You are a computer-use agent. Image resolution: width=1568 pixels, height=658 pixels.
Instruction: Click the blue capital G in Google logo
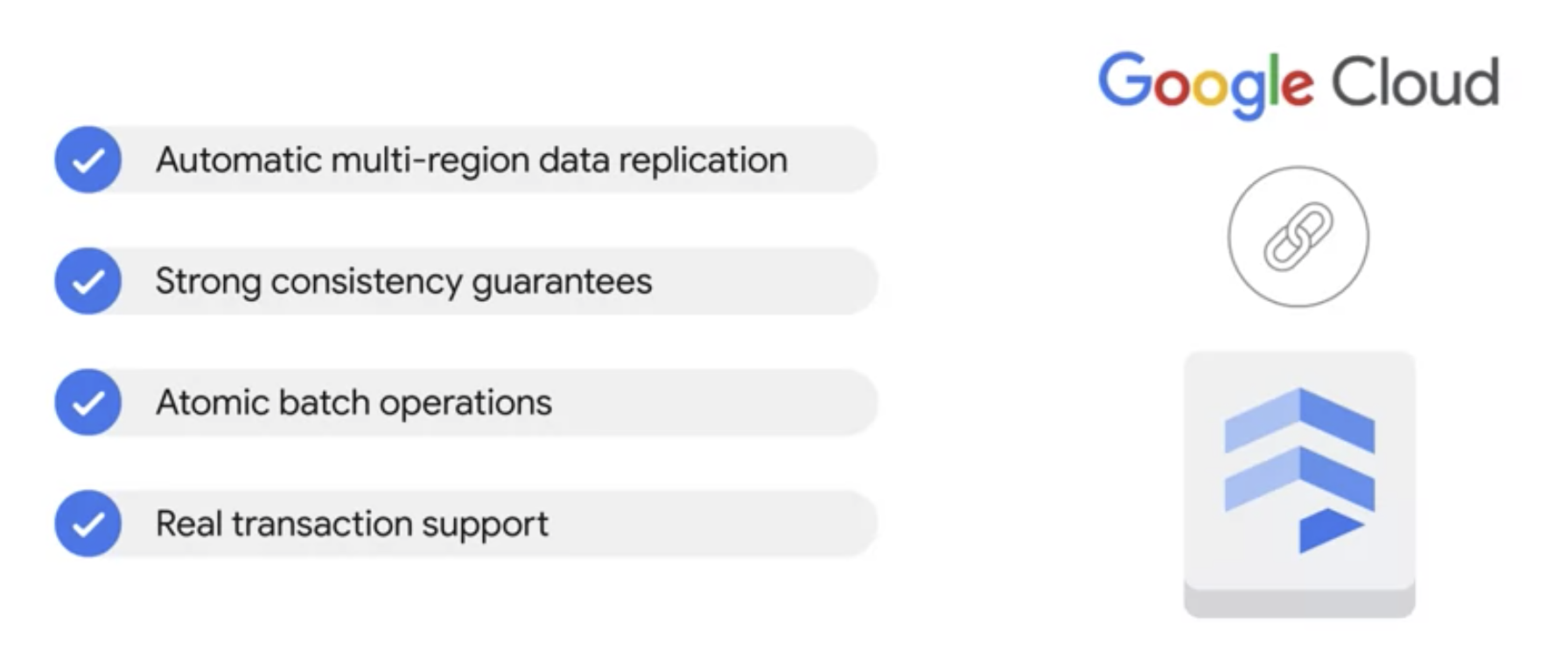point(1124,80)
